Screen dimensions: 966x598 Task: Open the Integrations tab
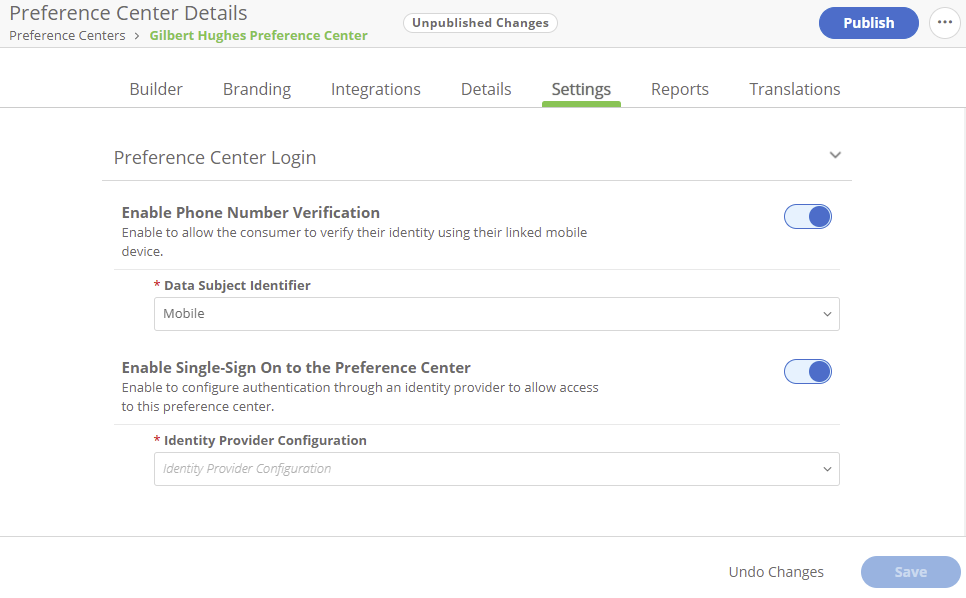(375, 89)
